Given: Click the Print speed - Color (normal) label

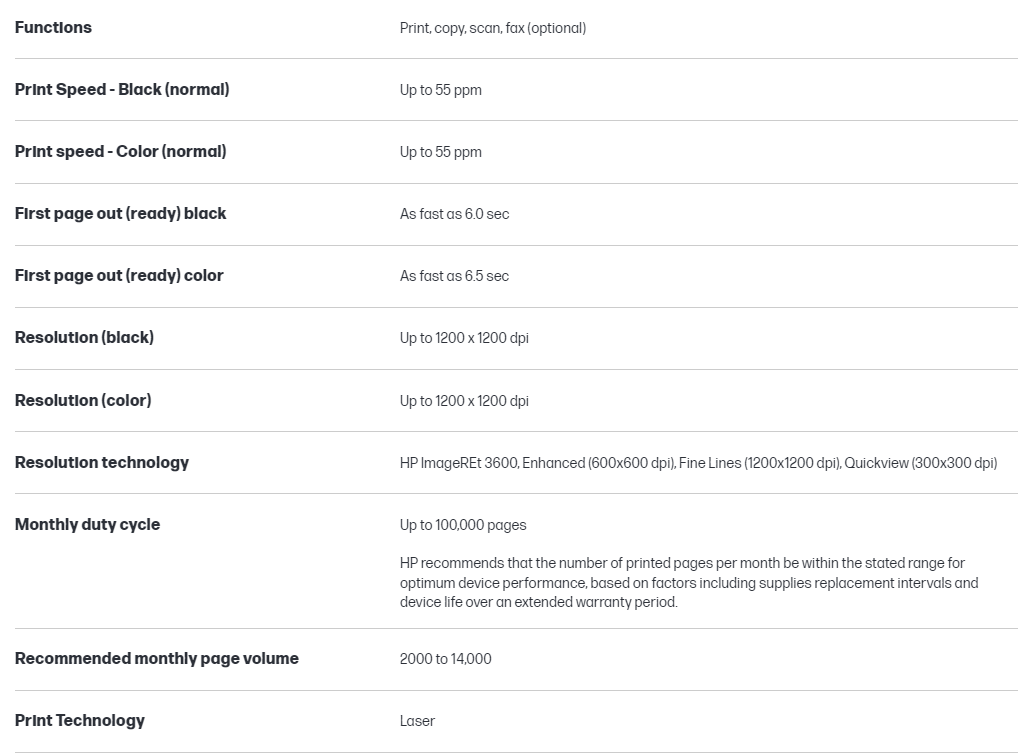Looking at the screenshot, I should click(120, 152).
